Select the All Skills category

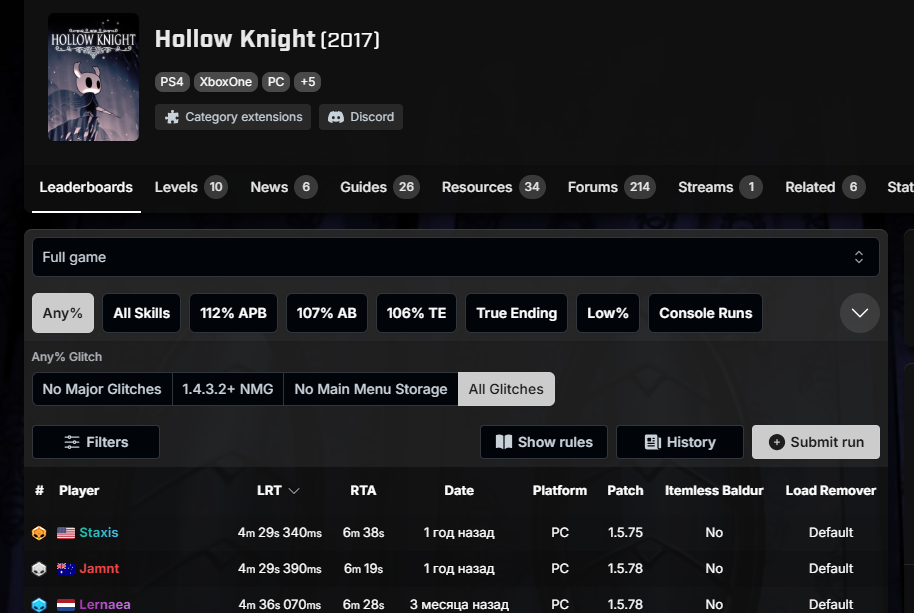[142, 313]
